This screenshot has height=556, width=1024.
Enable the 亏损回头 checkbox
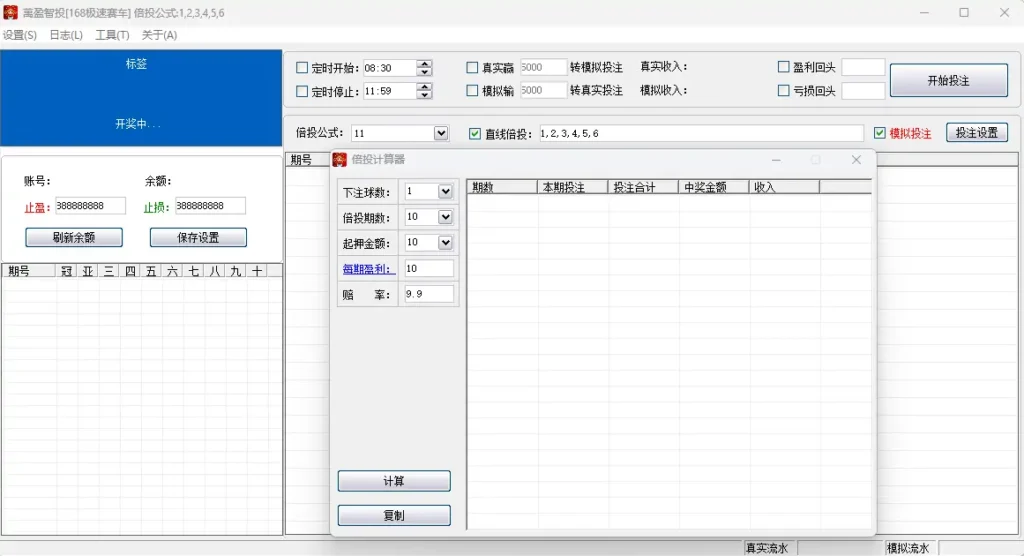tap(784, 91)
